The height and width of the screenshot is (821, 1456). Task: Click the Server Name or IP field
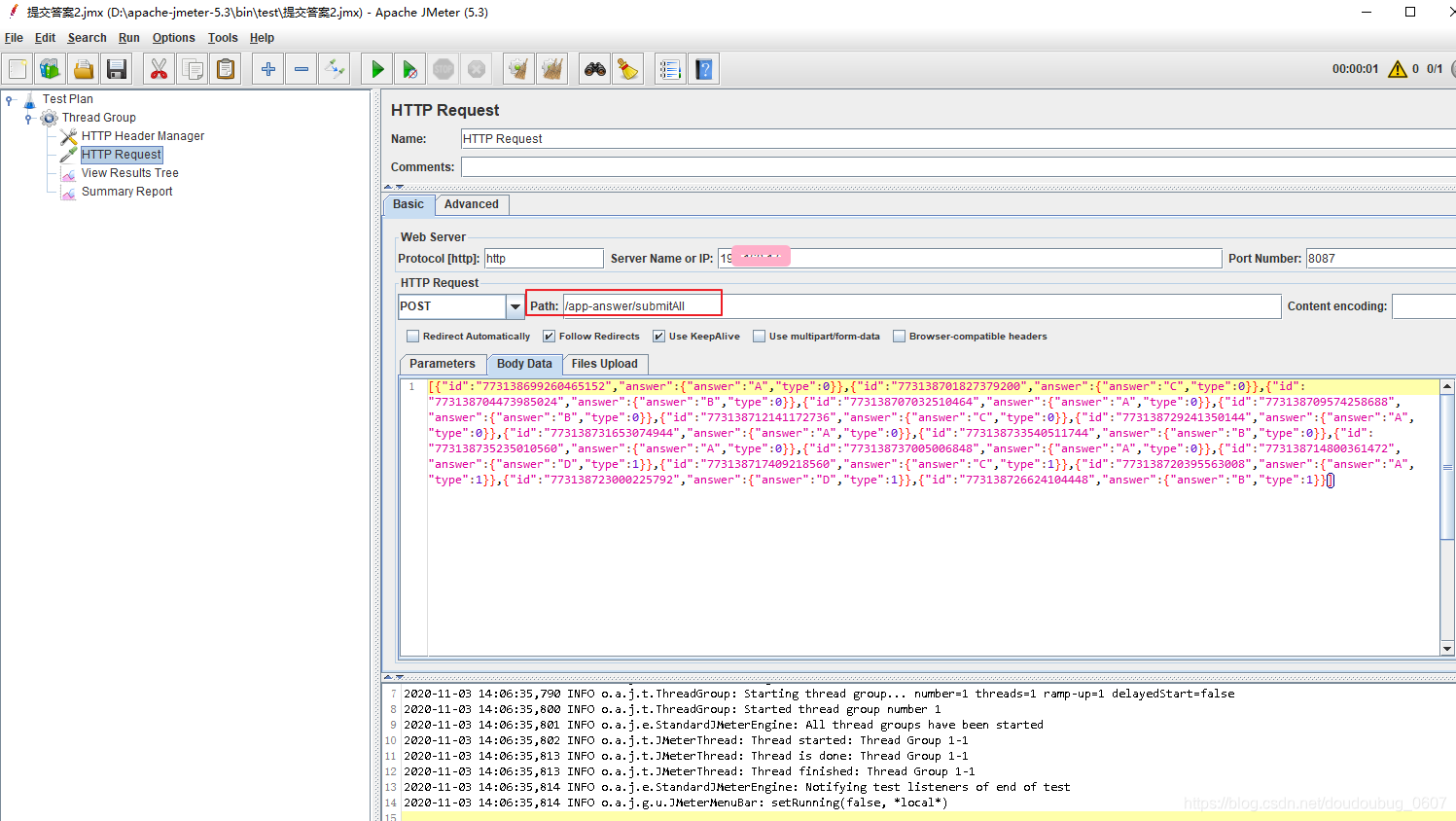coord(970,259)
